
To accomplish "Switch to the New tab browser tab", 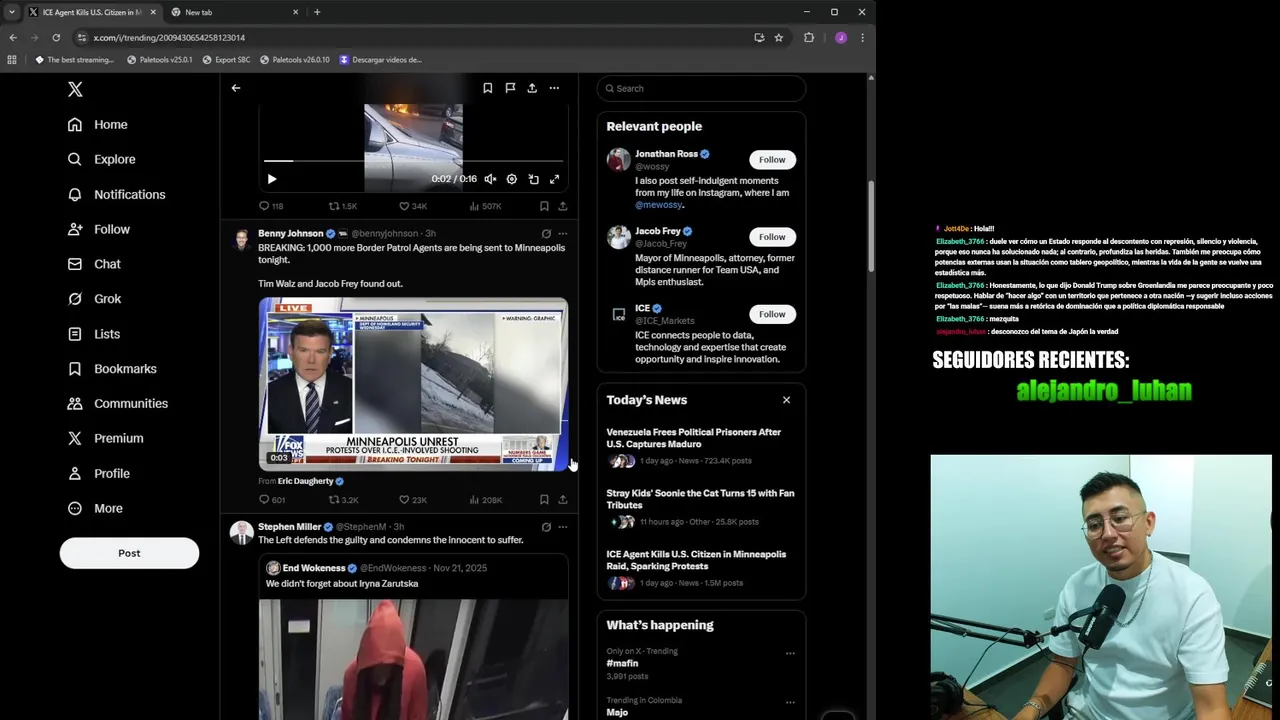I will point(234,12).
